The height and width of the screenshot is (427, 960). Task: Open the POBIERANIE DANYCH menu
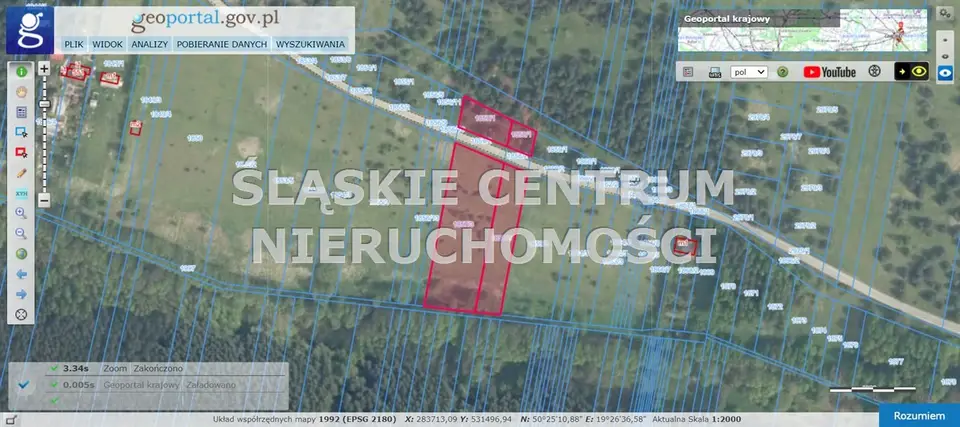222,44
